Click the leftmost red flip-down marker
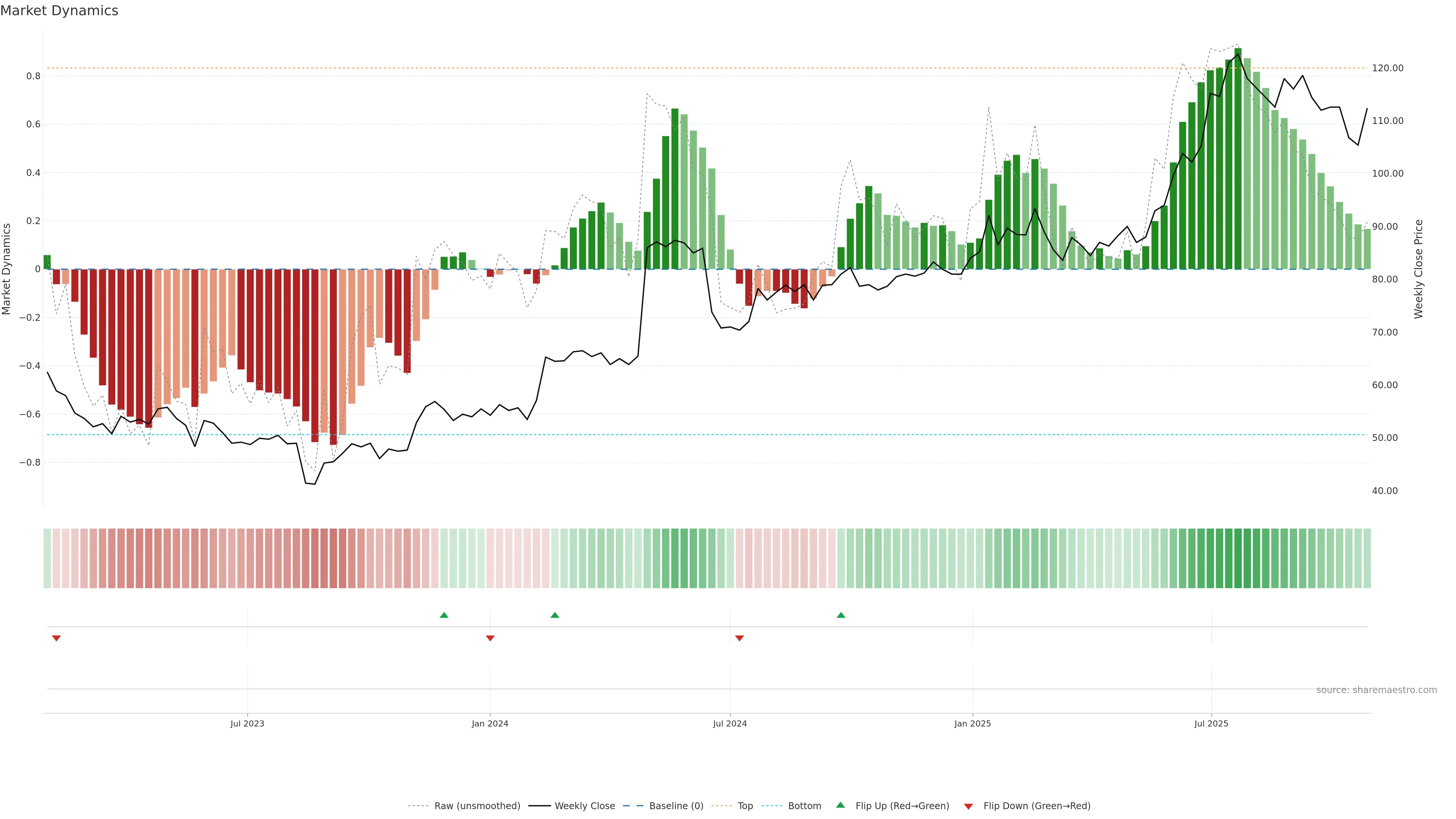Screen dimensions: 1456x819 coord(56,638)
